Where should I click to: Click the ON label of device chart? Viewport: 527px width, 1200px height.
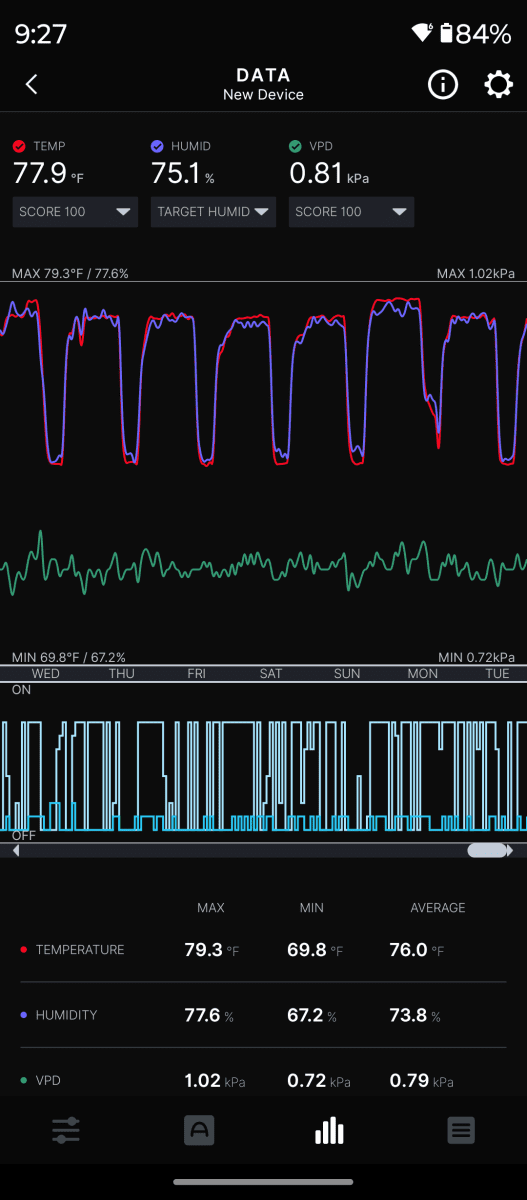coord(21,690)
